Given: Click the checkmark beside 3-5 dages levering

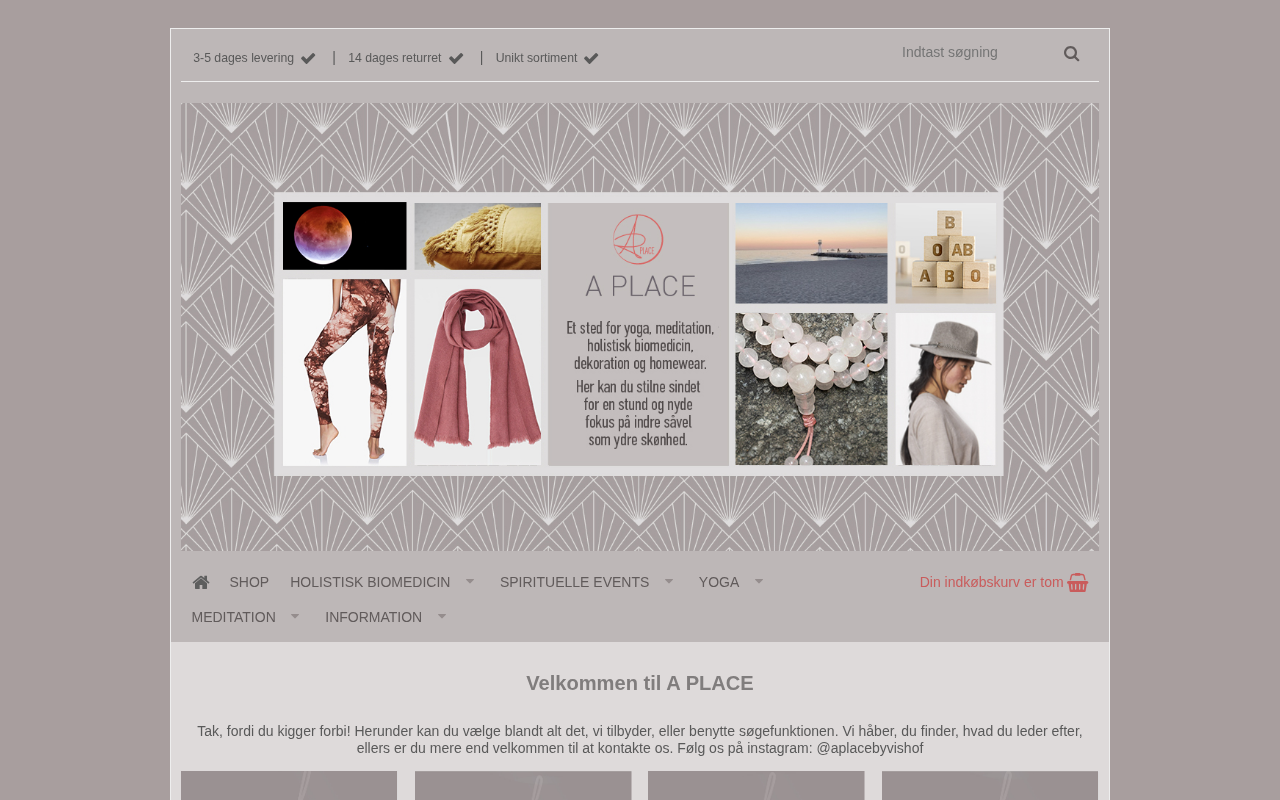Looking at the screenshot, I should pos(308,58).
